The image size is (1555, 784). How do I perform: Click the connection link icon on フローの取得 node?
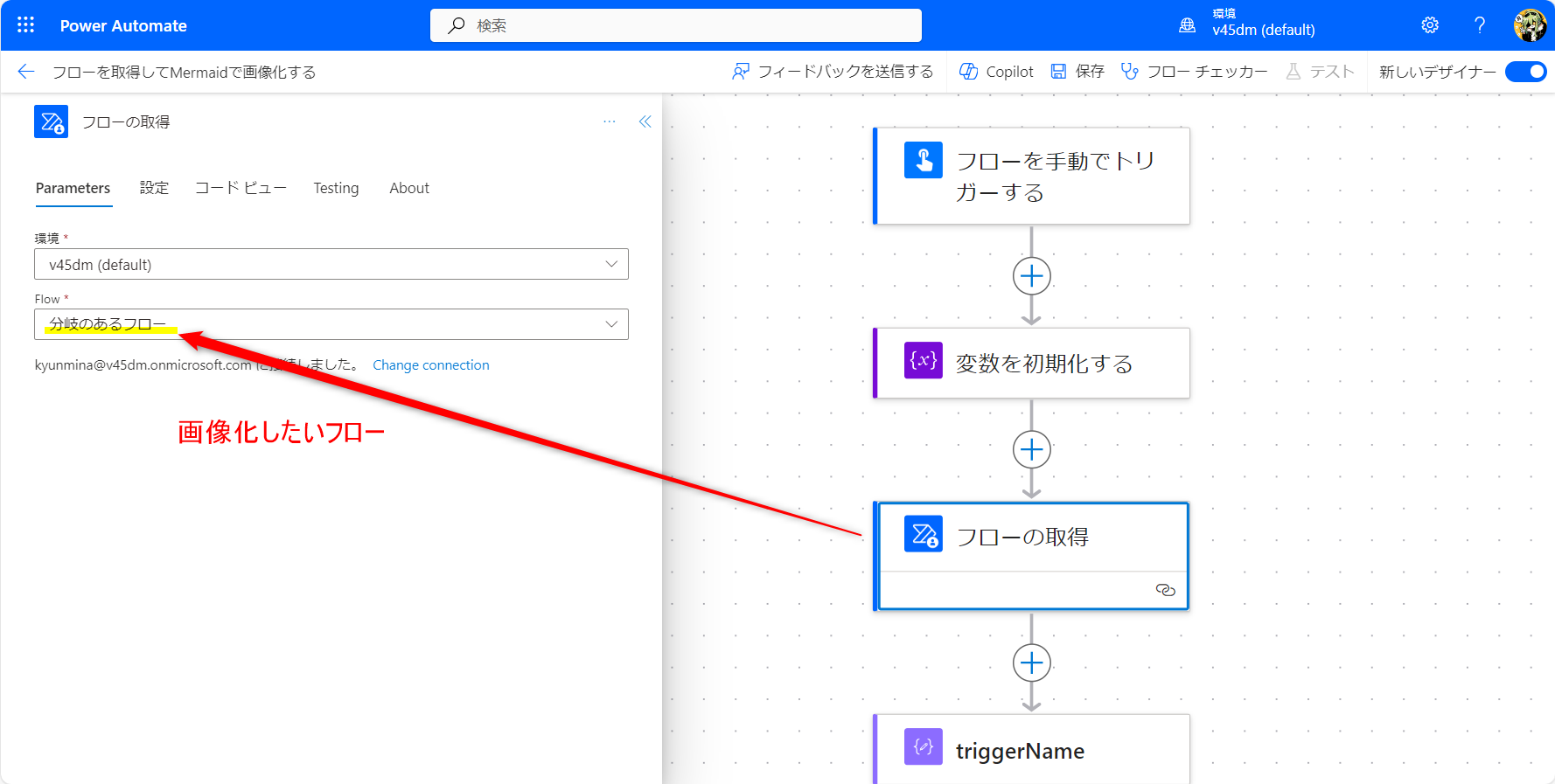tap(1166, 590)
